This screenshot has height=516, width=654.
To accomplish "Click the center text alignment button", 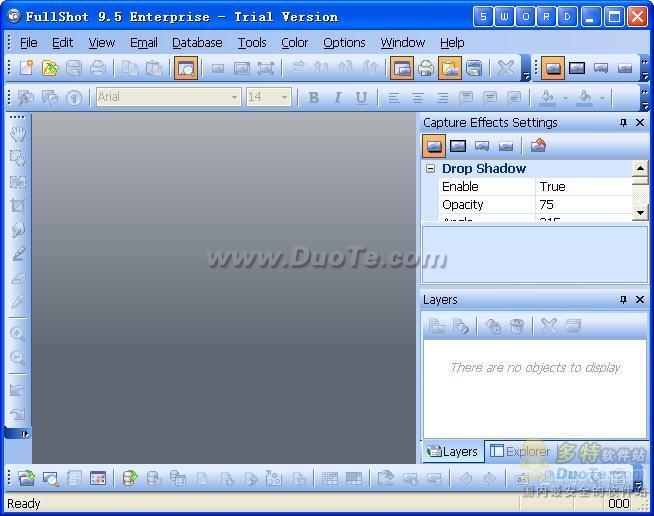I will [418, 98].
